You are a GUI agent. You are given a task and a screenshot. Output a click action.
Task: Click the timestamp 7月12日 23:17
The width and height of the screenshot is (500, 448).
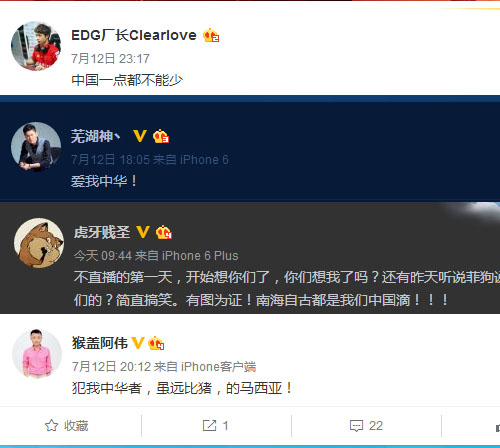pyautogui.click(x=110, y=59)
